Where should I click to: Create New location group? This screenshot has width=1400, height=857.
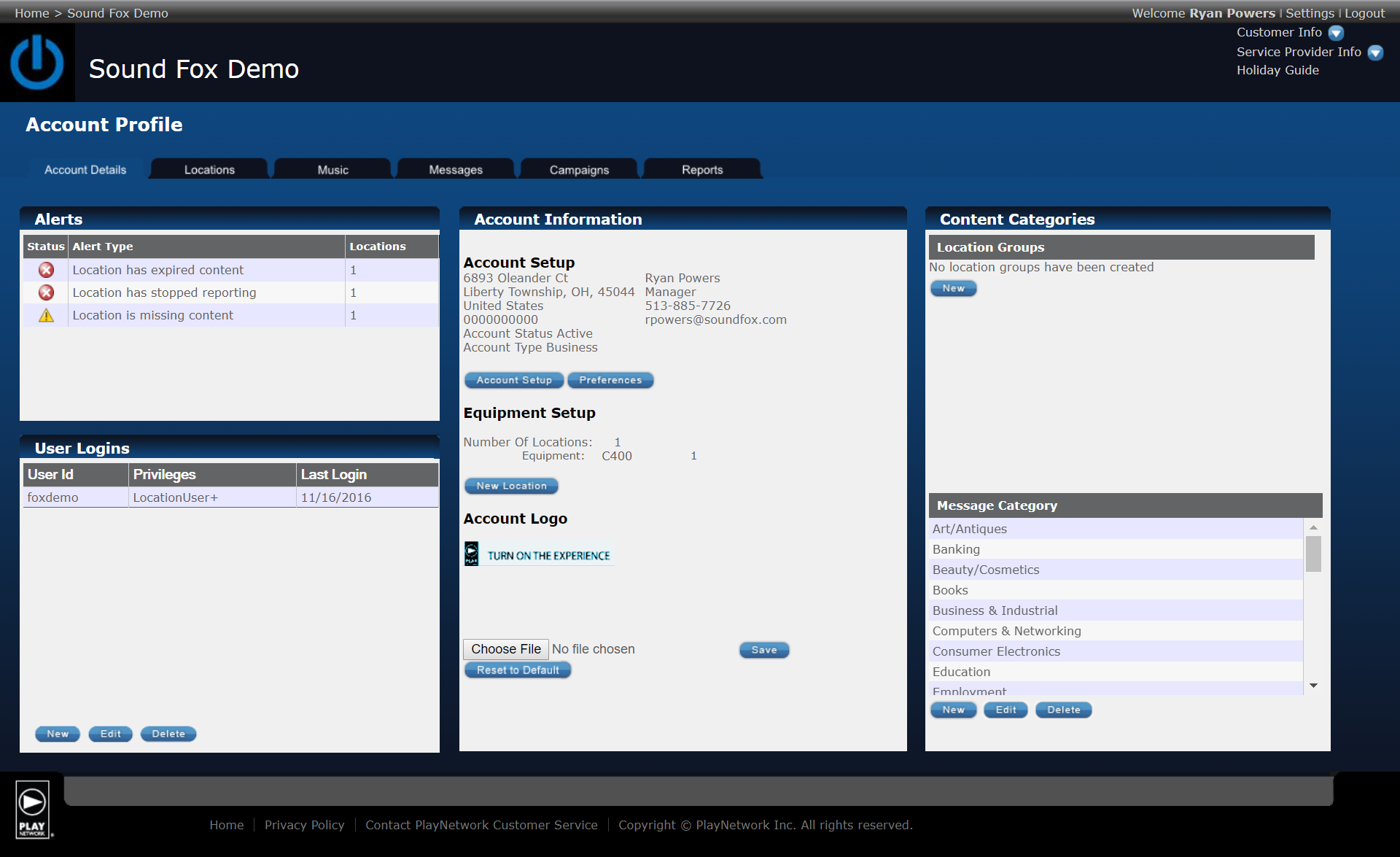(953, 288)
